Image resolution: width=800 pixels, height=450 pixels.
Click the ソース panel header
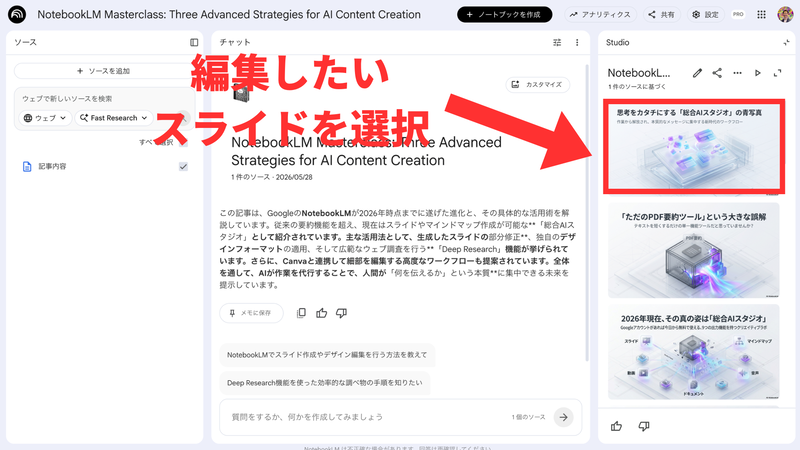click(26, 42)
